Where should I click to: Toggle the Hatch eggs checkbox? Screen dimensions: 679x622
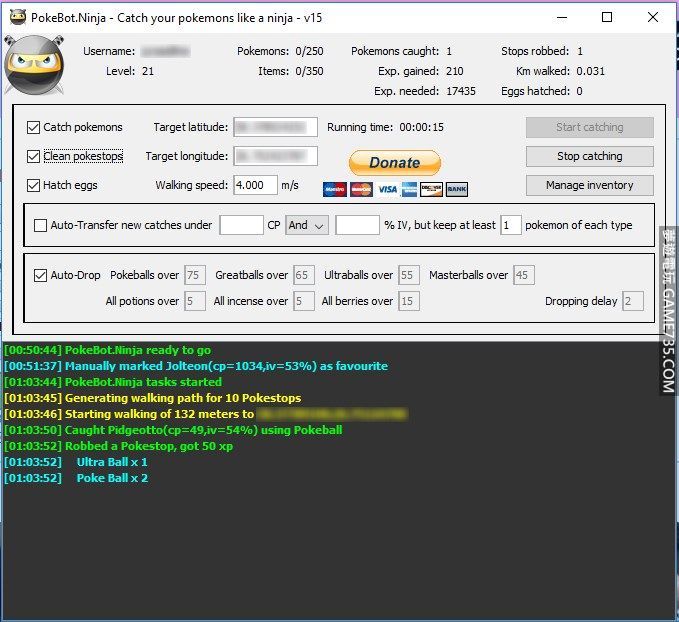pyautogui.click(x=34, y=185)
